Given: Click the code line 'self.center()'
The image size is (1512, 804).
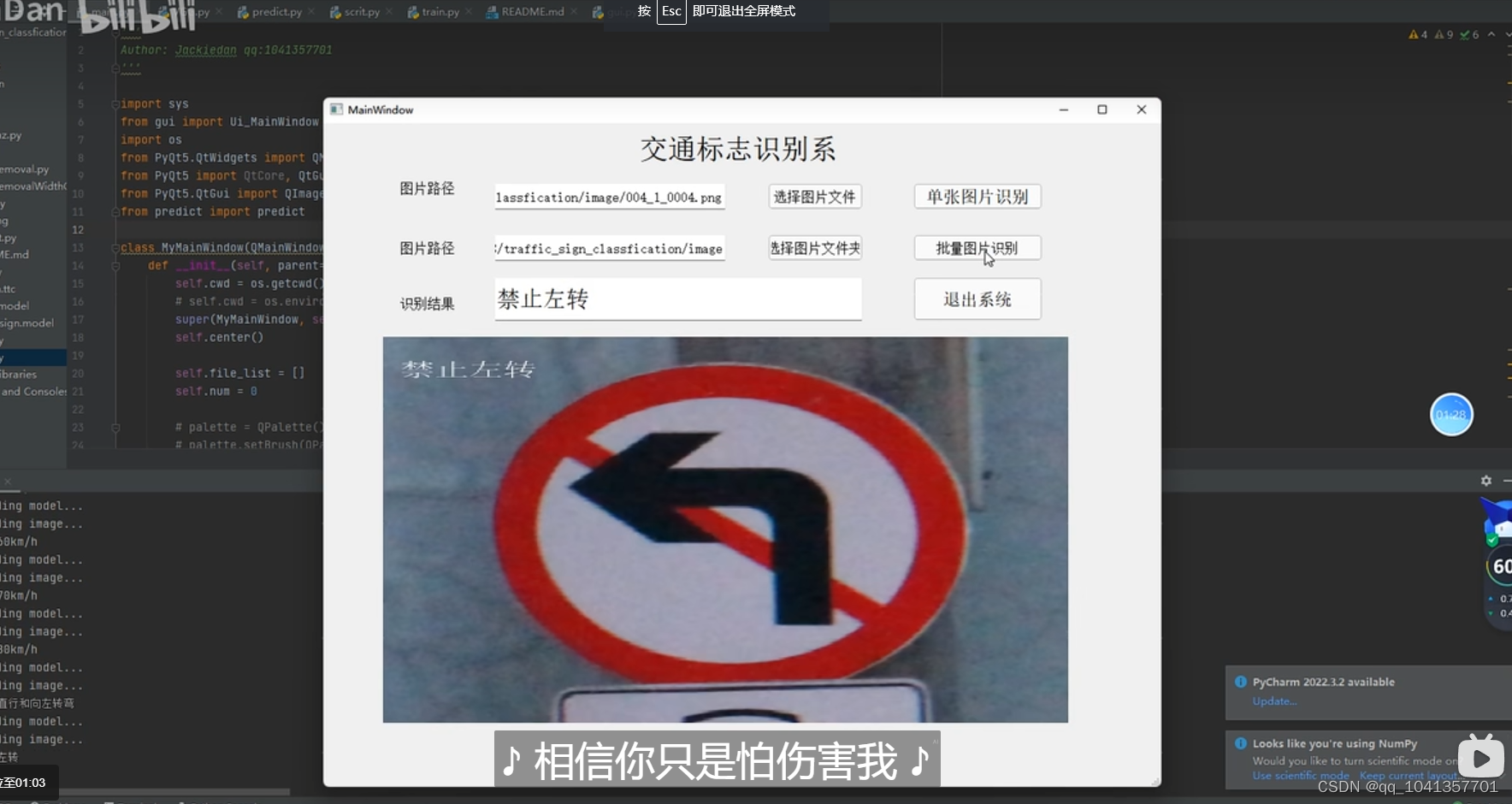Looking at the screenshot, I should (x=219, y=338).
